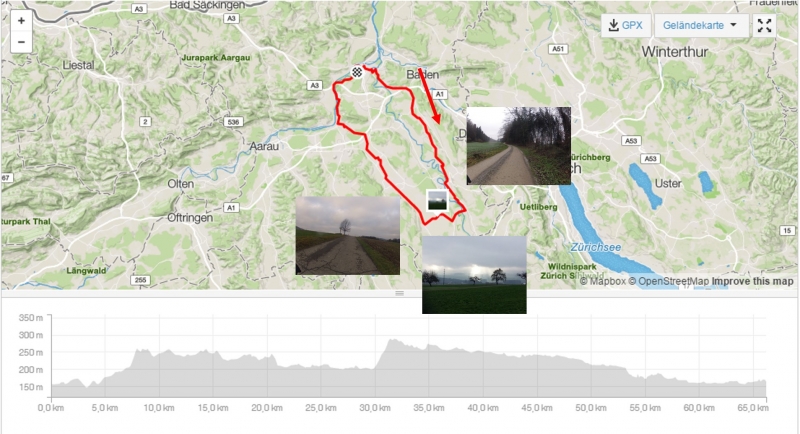Click the Winterthur city label
This screenshot has width=800, height=434.
click(674, 52)
